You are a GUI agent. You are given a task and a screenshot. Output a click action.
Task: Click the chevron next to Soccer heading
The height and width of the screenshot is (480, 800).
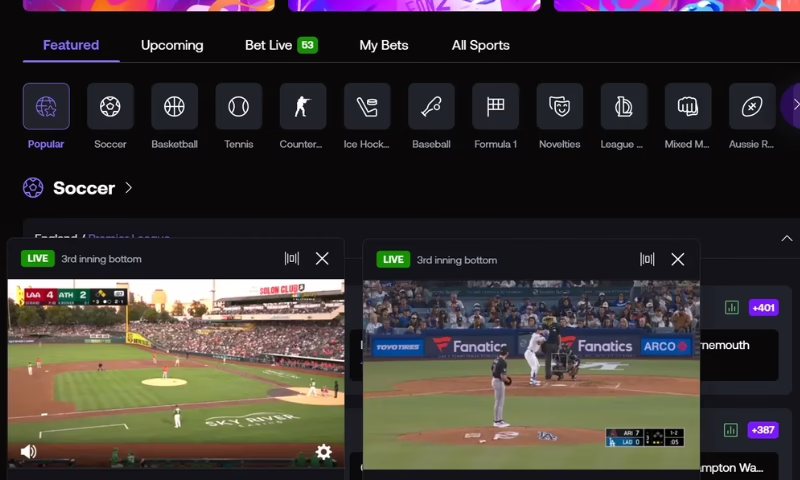click(x=129, y=188)
